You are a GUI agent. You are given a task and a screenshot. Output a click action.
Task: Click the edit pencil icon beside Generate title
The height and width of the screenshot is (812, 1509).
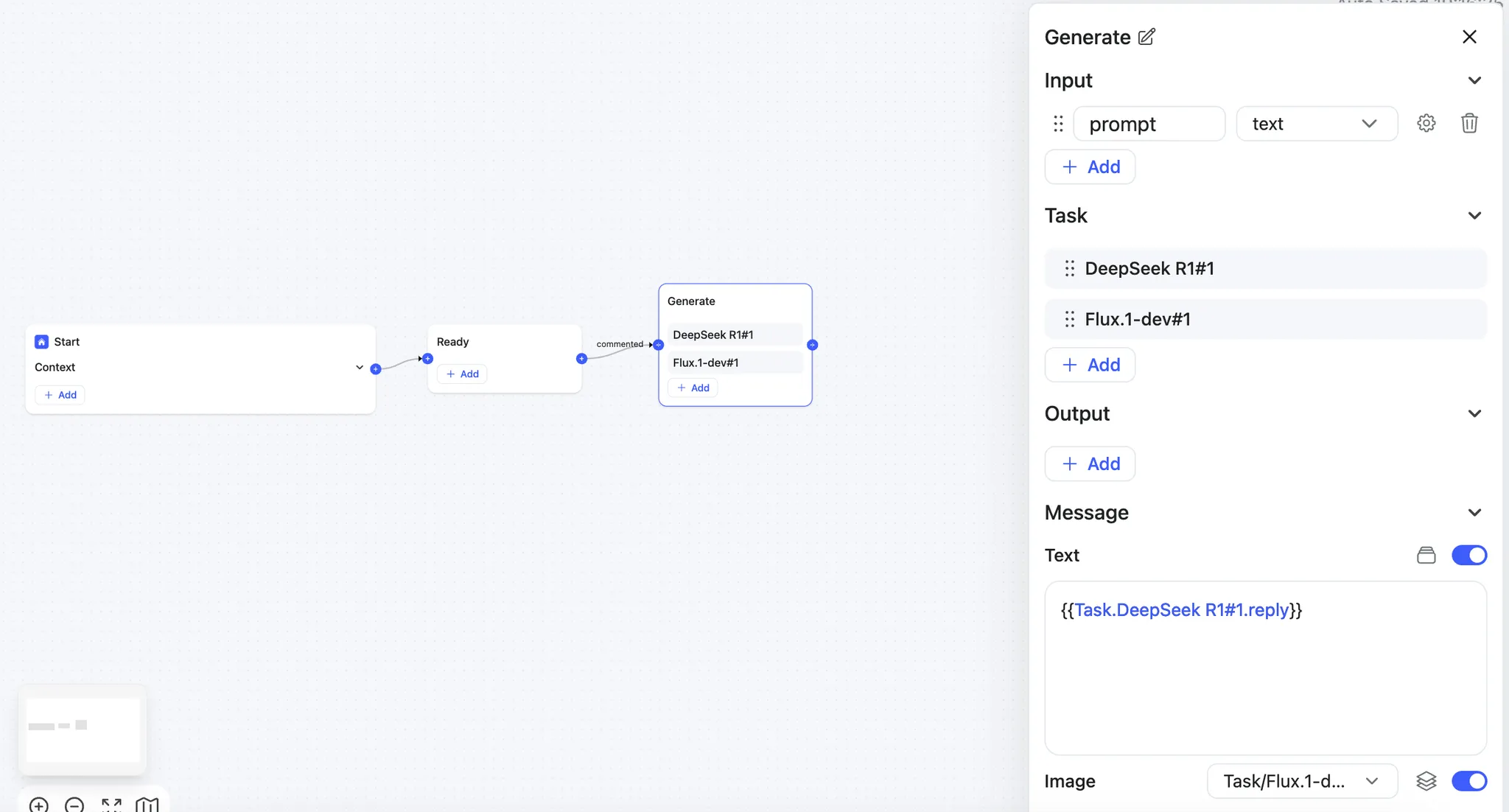point(1146,37)
